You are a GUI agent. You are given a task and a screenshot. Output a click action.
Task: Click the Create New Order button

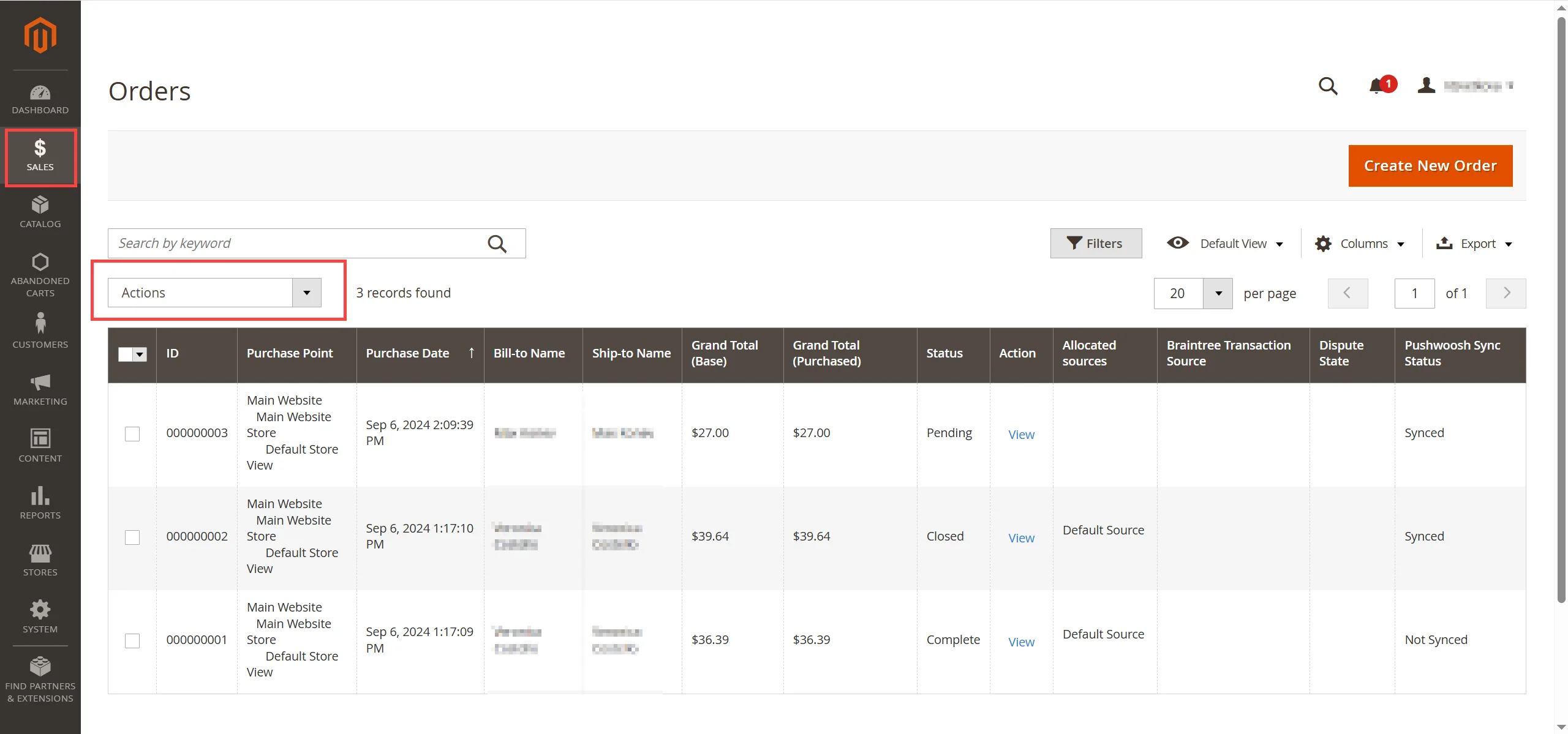(1430, 166)
